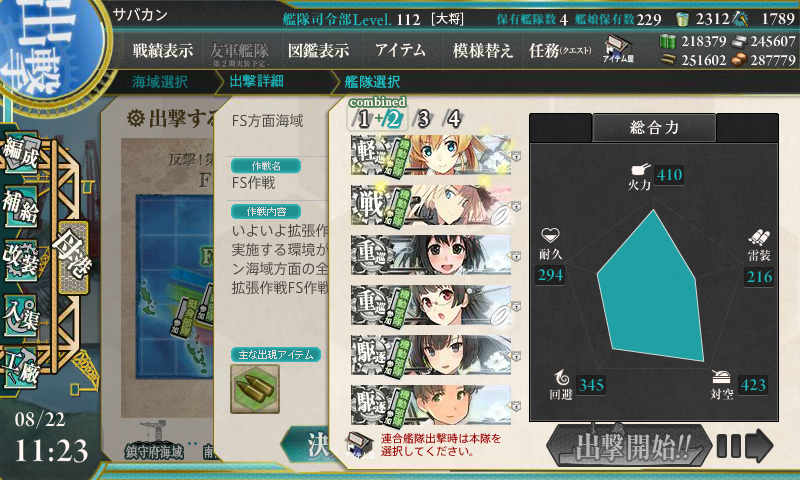
Task: Click the ammunition reward item icon
Action: (x=255, y=389)
